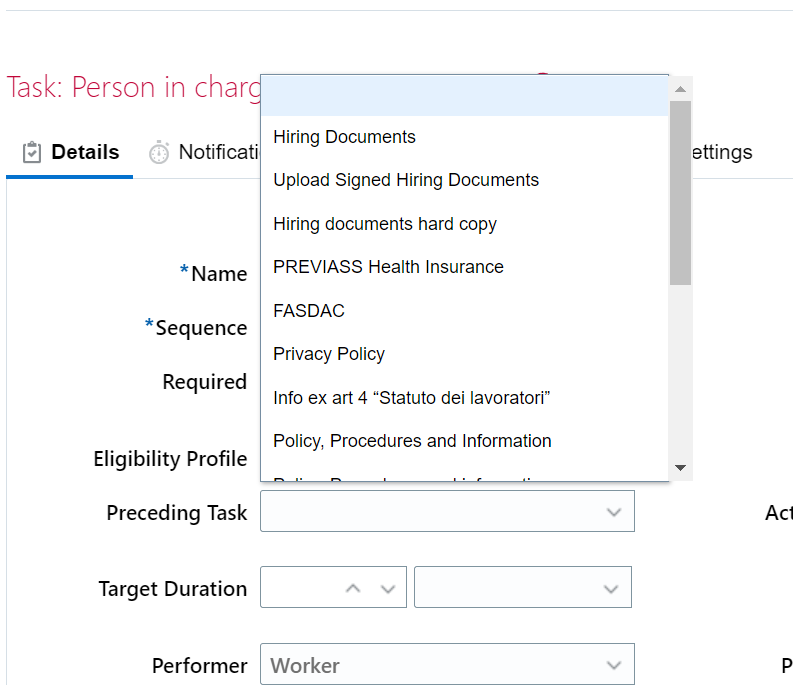The height and width of the screenshot is (685, 793).
Task: Open the Performer dropdown showing Worker
Action: (x=447, y=664)
